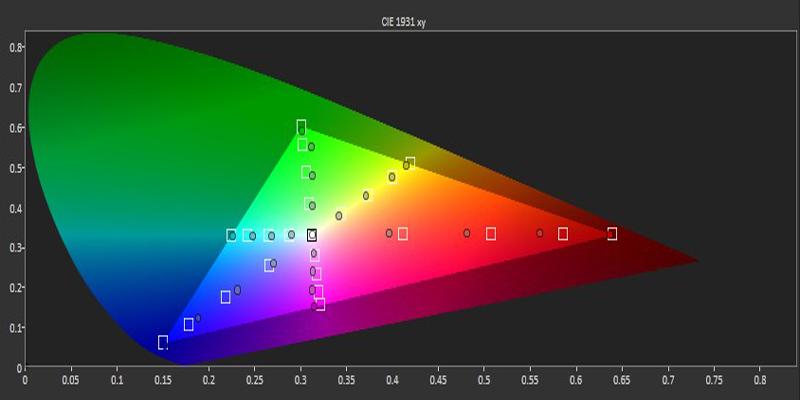Click the red saturation target square near x 0.585
Viewport: 800px width, 400px height.
[563, 234]
